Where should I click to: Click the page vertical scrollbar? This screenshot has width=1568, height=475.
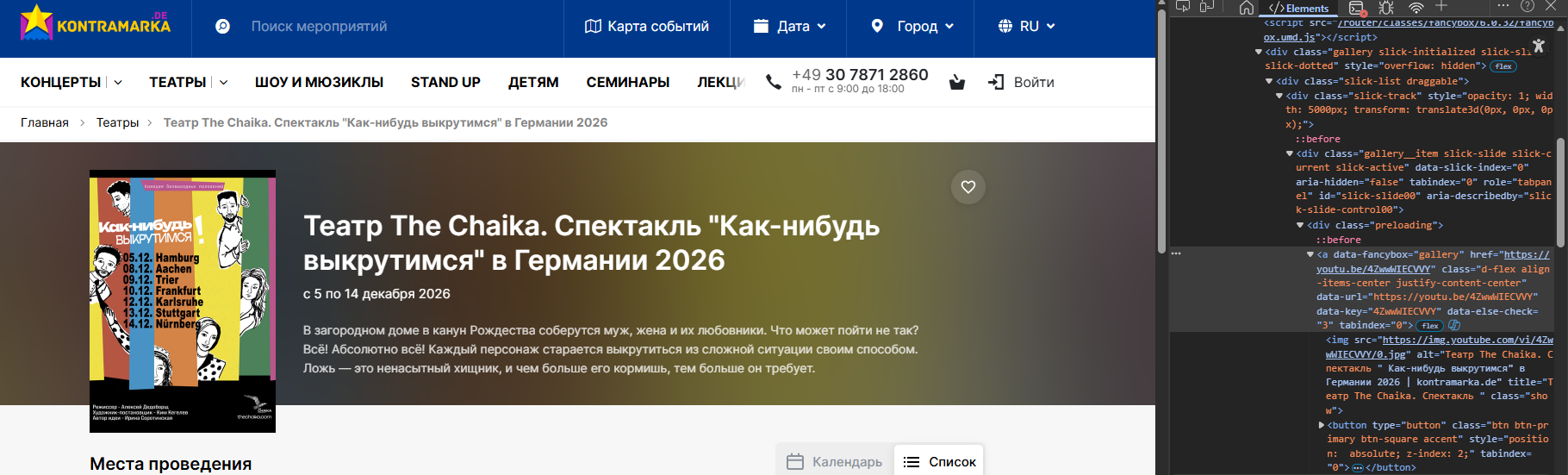1161,129
